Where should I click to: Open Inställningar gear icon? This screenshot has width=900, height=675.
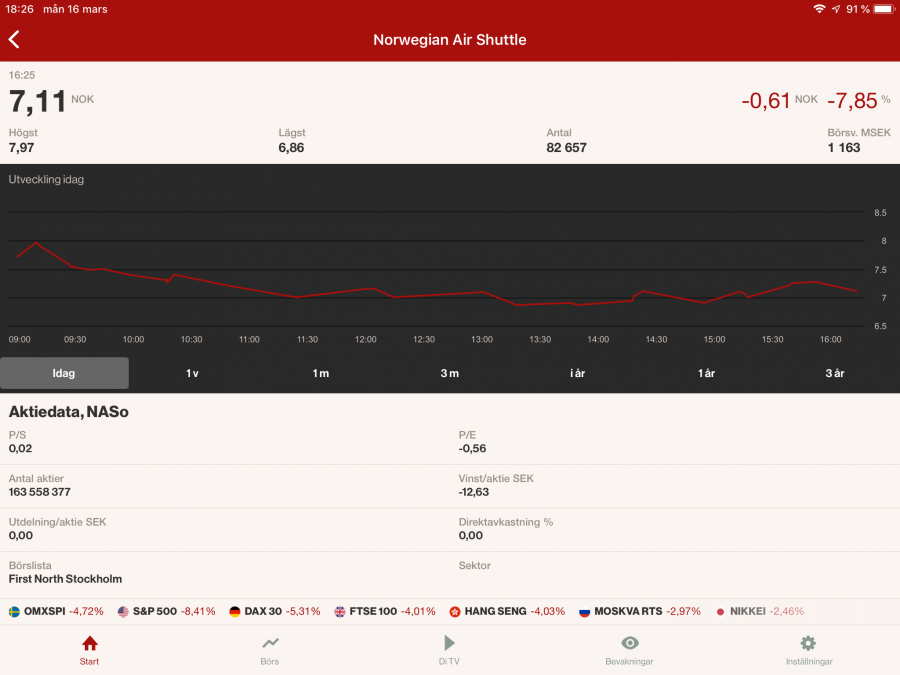(x=808, y=643)
